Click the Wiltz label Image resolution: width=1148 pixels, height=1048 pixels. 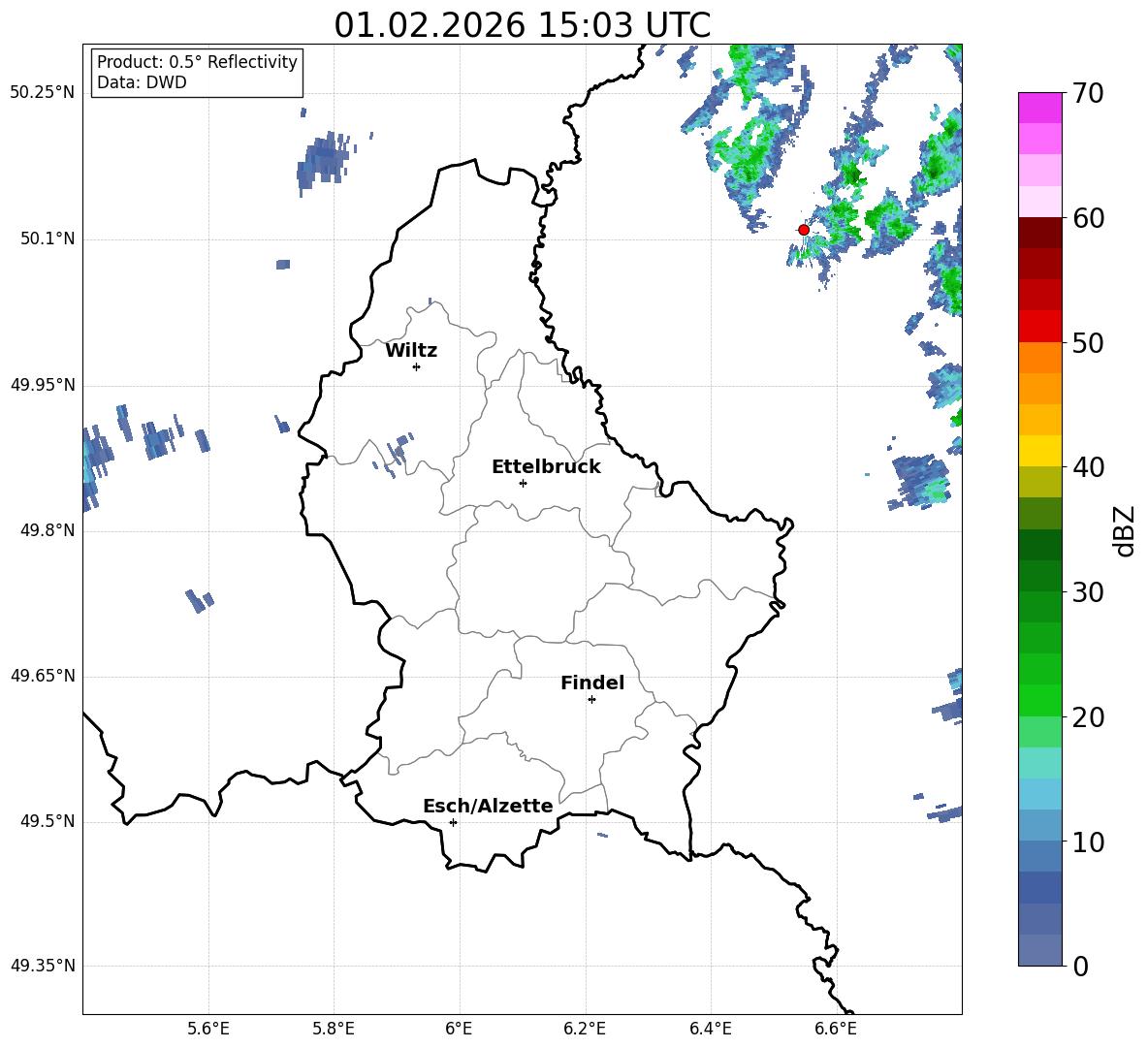click(411, 351)
